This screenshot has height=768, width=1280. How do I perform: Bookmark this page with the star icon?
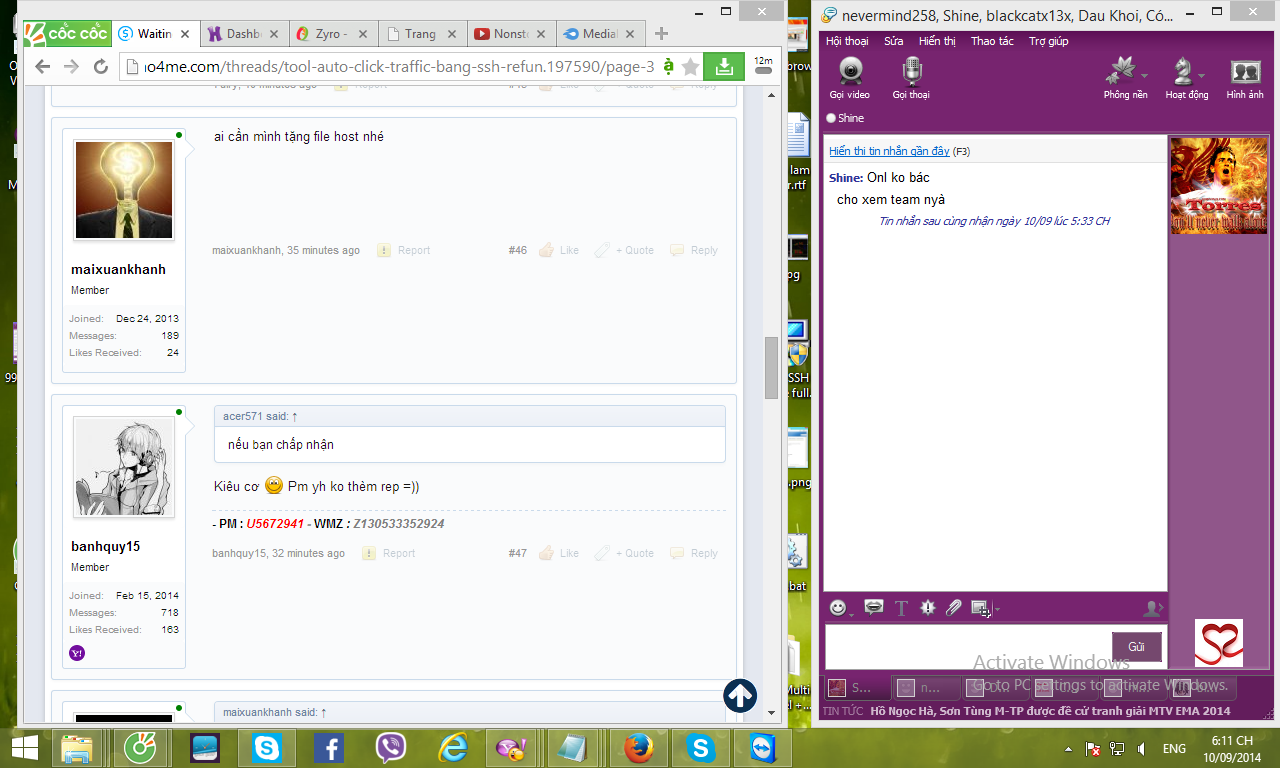(x=690, y=67)
